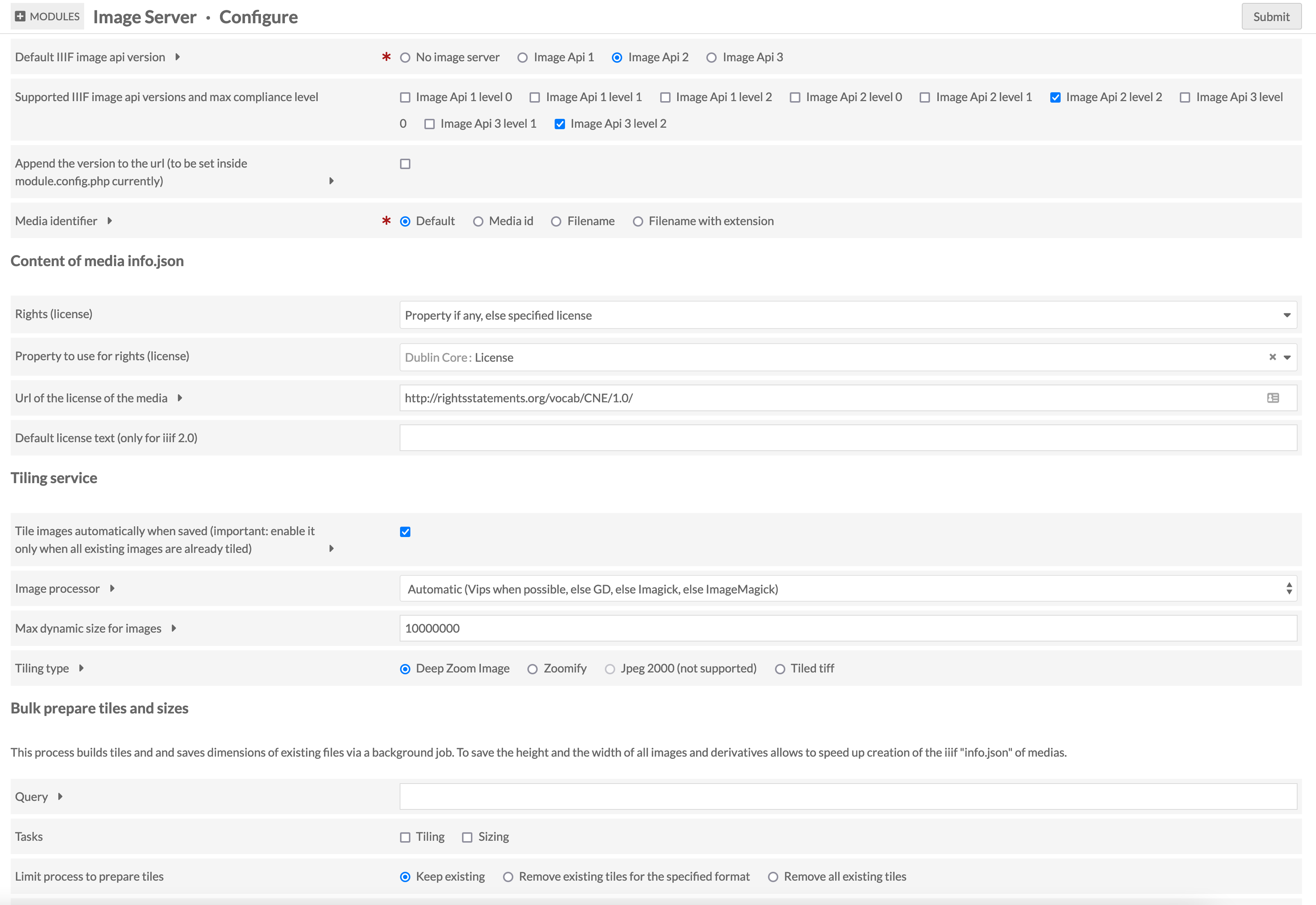The height and width of the screenshot is (905, 1316).
Task: Click the Submit button
Action: point(1271,17)
